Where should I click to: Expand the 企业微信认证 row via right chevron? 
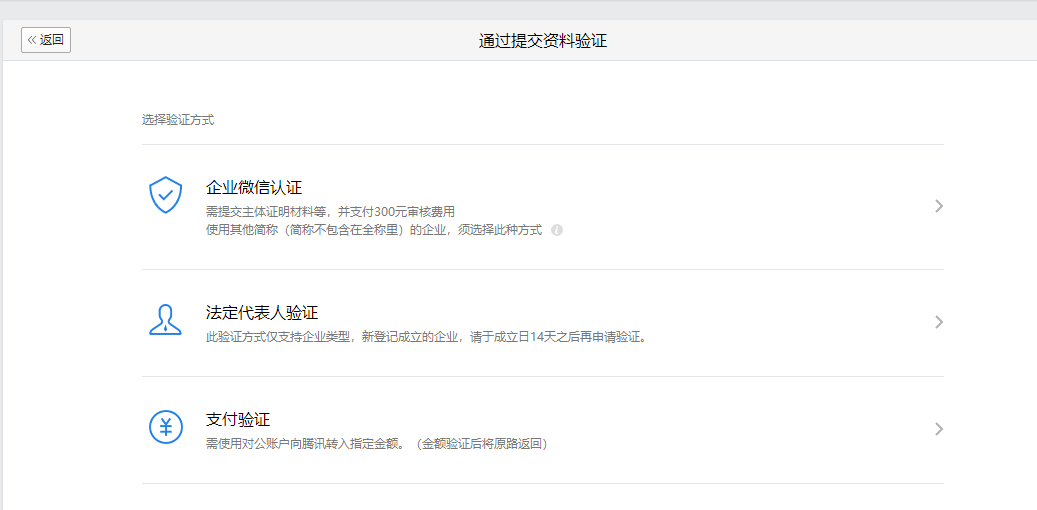pos(938,206)
